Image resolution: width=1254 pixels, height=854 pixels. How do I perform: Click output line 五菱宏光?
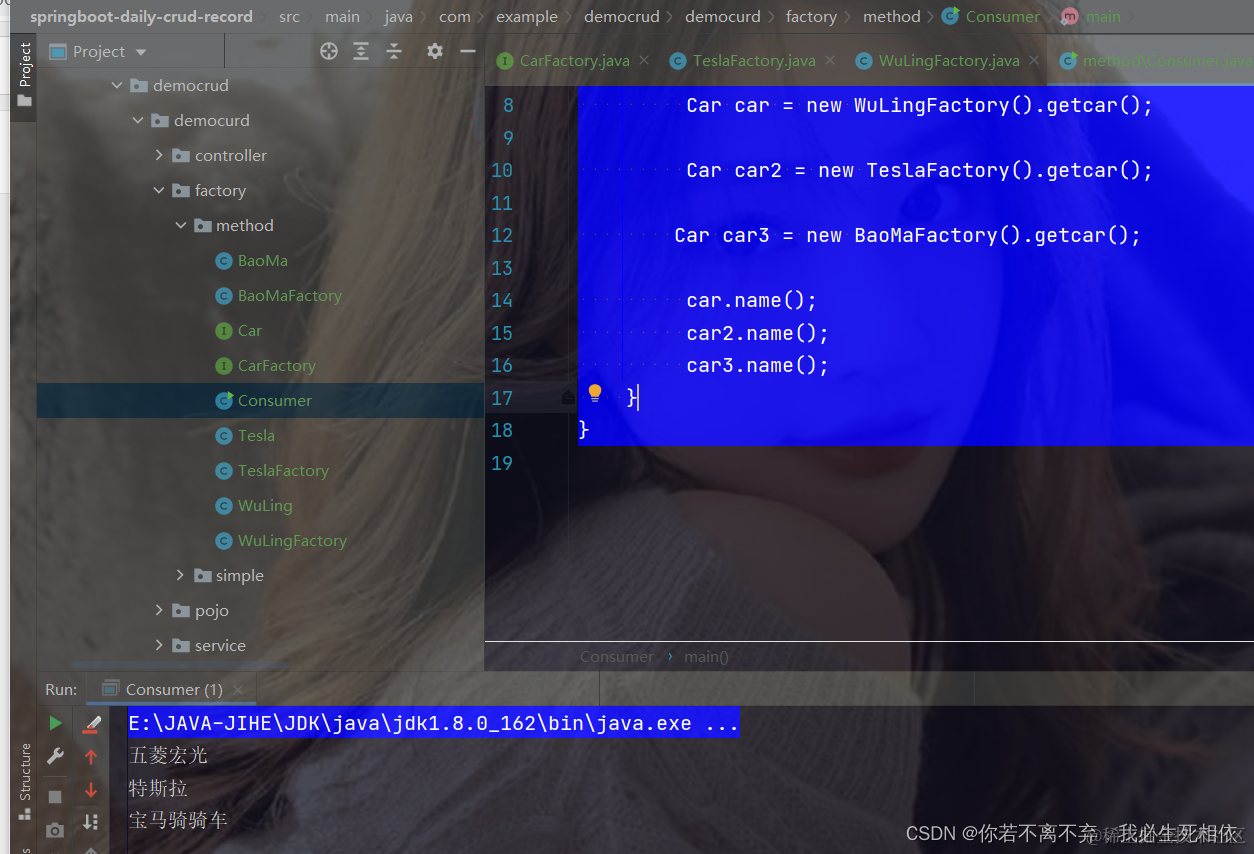pyautogui.click(x=168, y=755)
